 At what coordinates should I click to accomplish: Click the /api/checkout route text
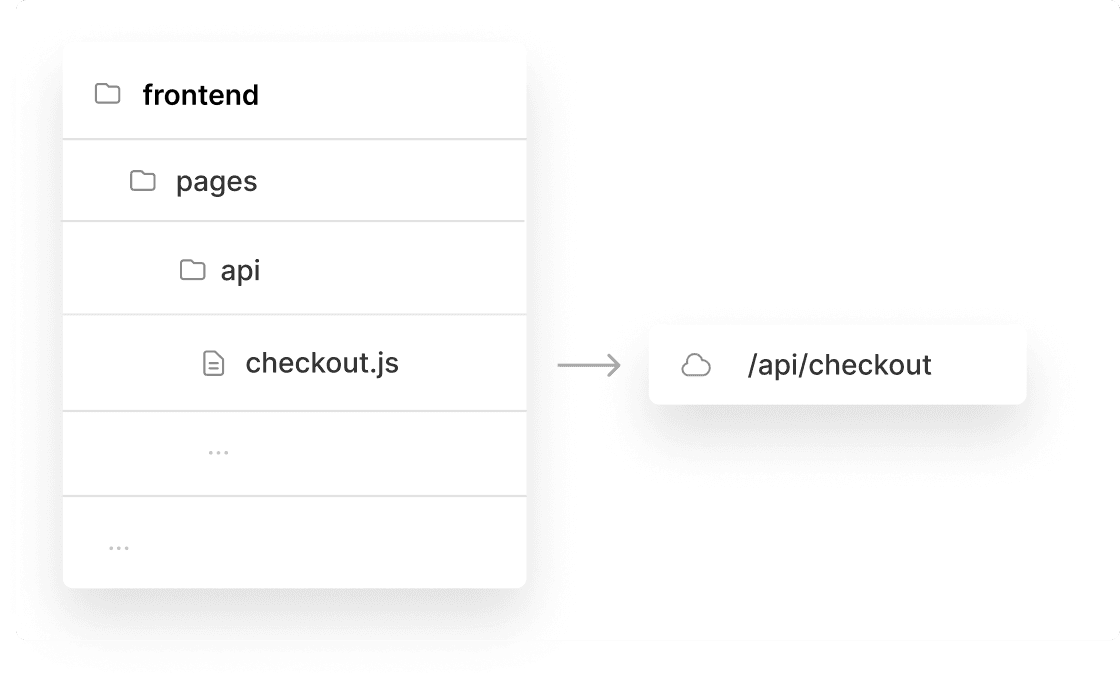point(839,366)
